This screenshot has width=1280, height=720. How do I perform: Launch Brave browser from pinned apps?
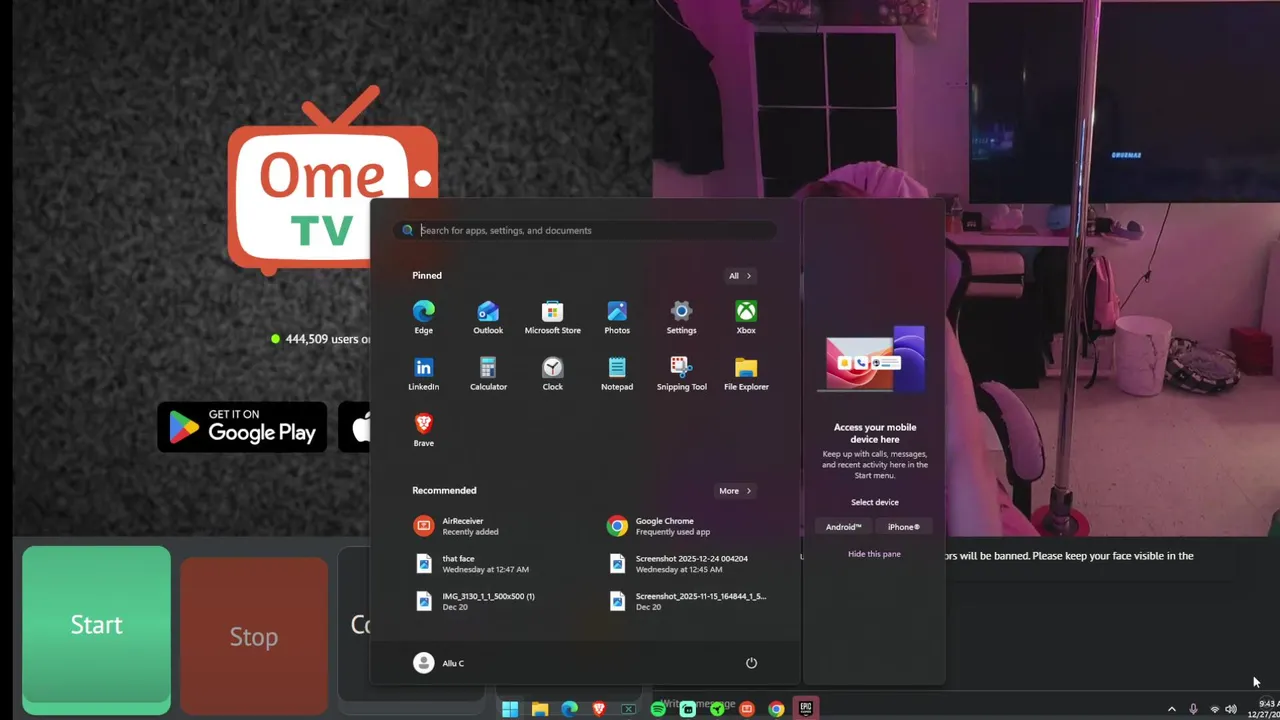[424, 430]
